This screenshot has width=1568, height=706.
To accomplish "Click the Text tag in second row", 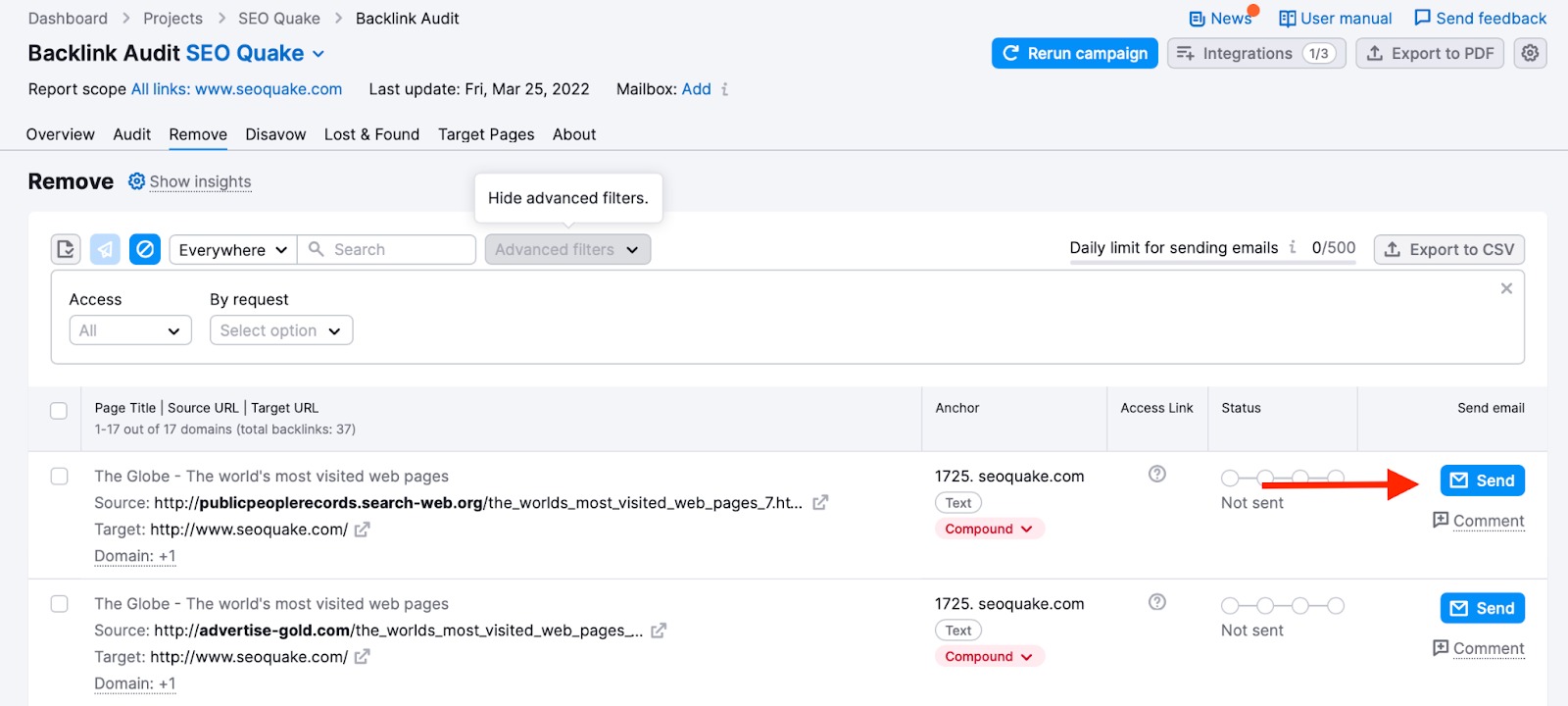I will click(958, 630).
